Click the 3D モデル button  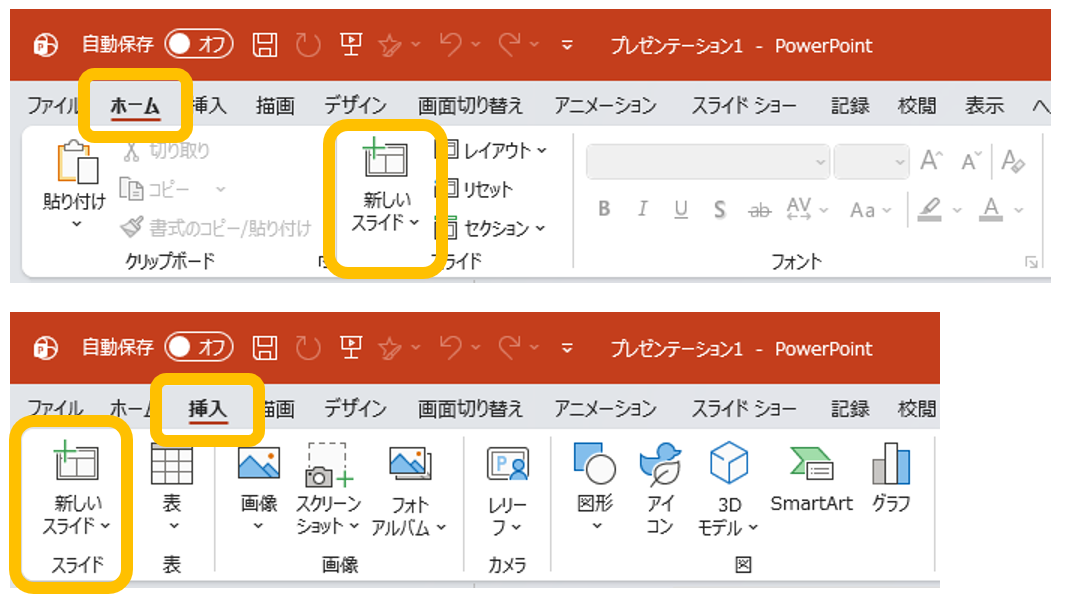(x=729, y=466)
